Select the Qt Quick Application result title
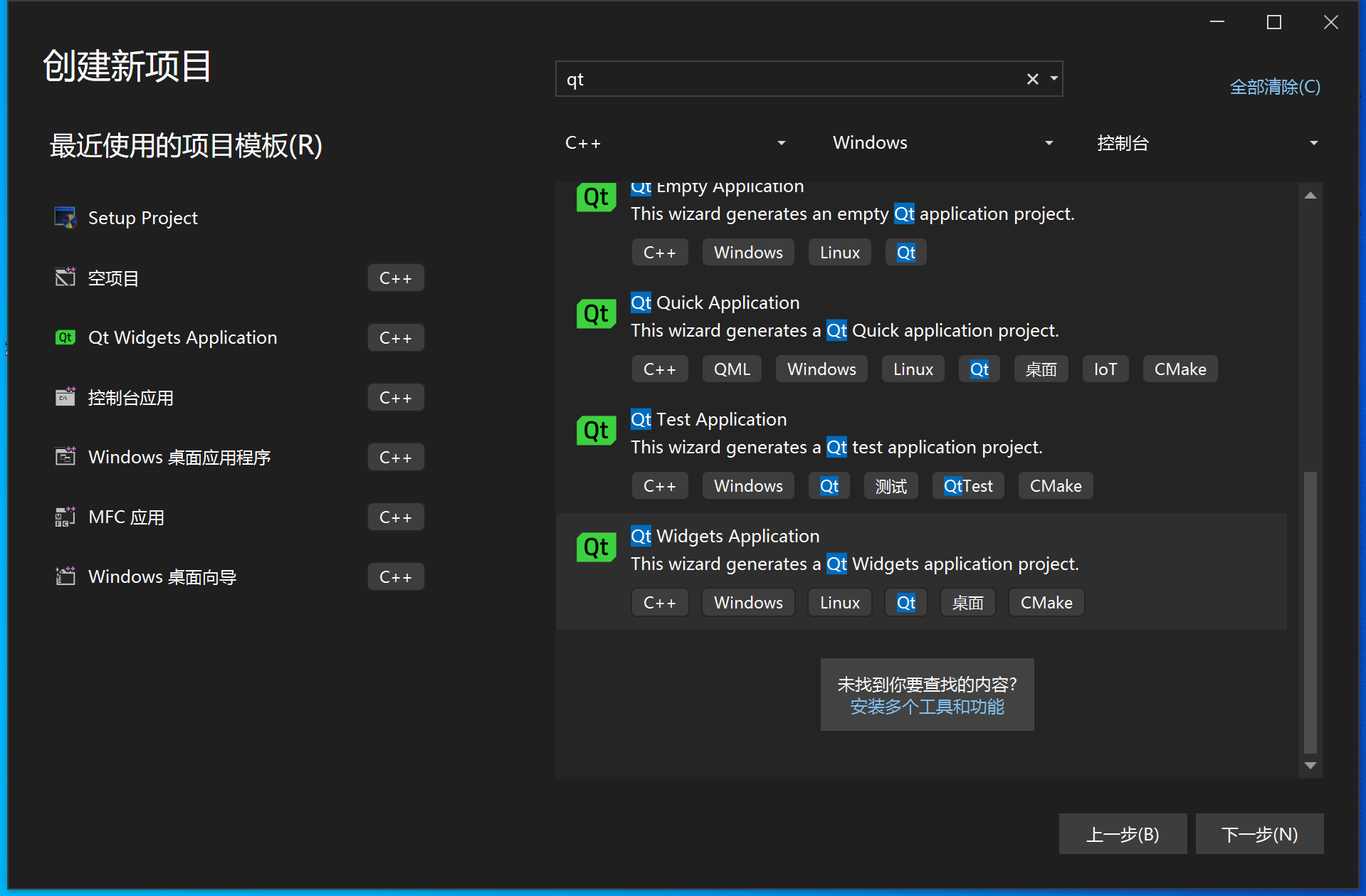 pos(715,302)
